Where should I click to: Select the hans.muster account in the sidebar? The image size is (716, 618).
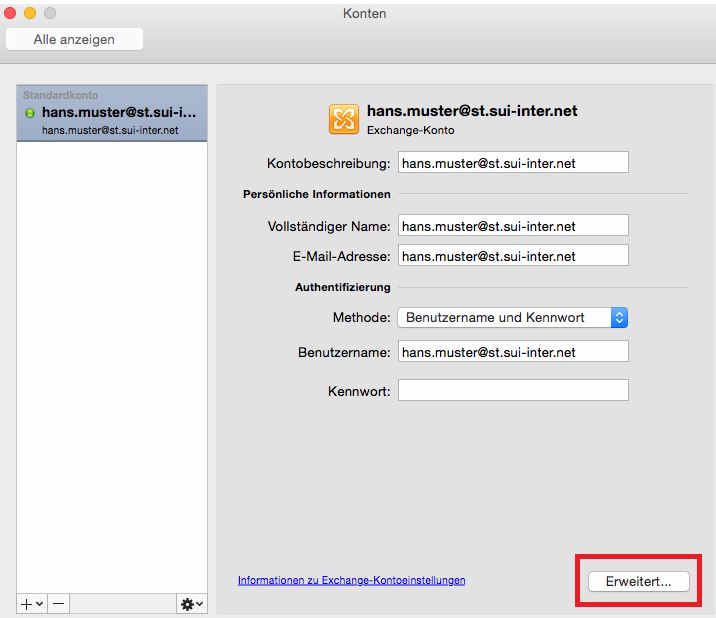tap(112, 120)
